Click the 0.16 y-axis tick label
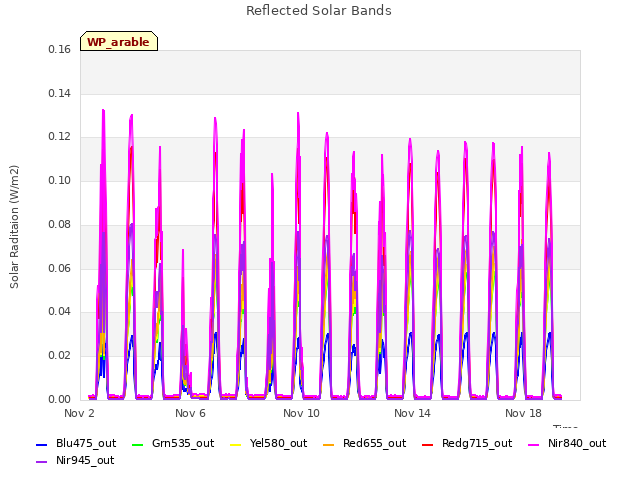 (x=60, y=50)
